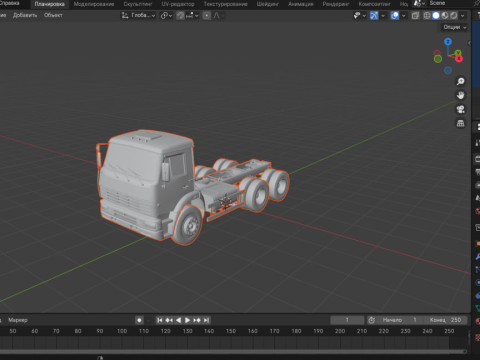Click frame 200 on the timeline ruler

click(340, 331)
